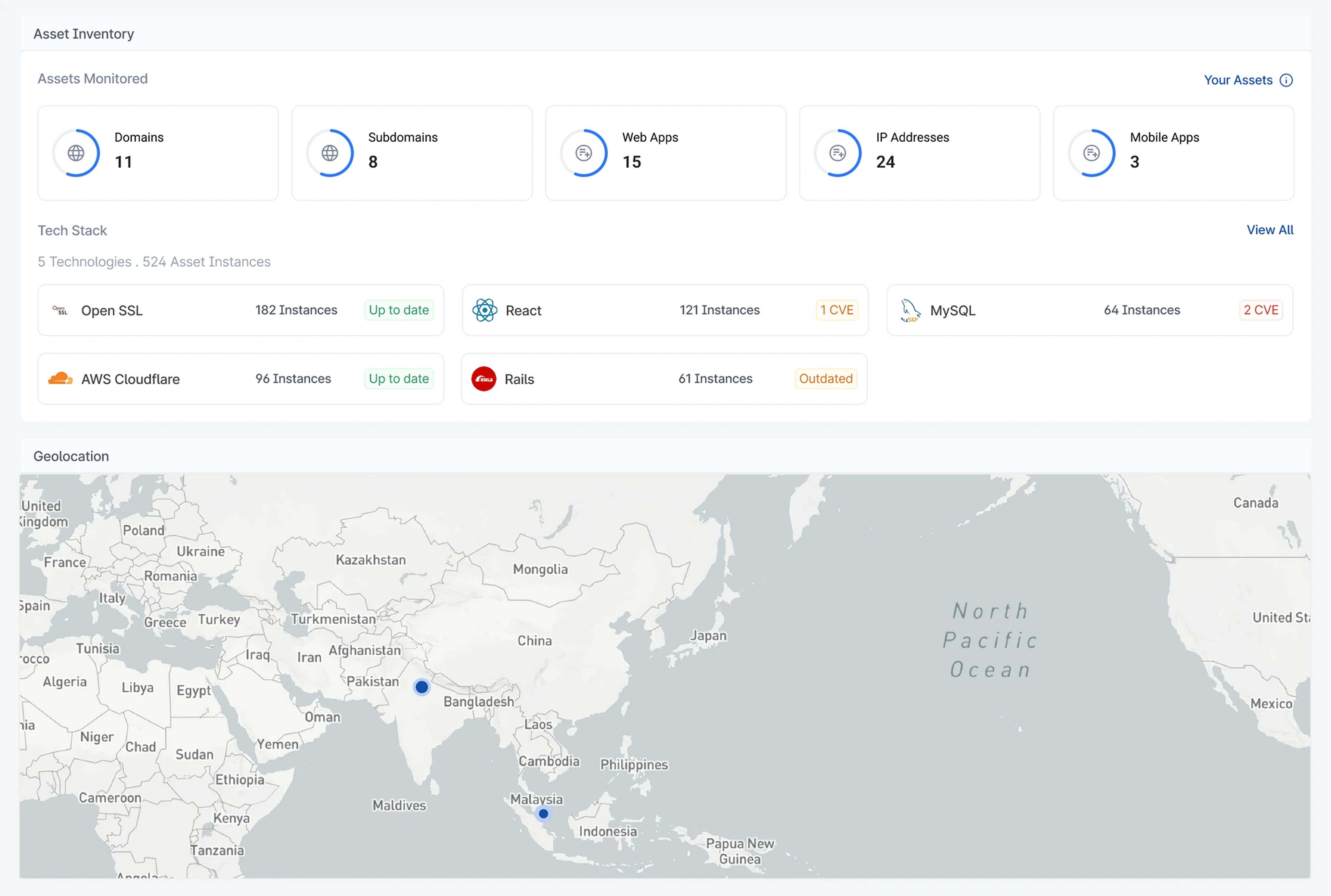This screenshot has height=896, width=1331.
Task: Select the map marker near Malaysia
Action: 544,813
